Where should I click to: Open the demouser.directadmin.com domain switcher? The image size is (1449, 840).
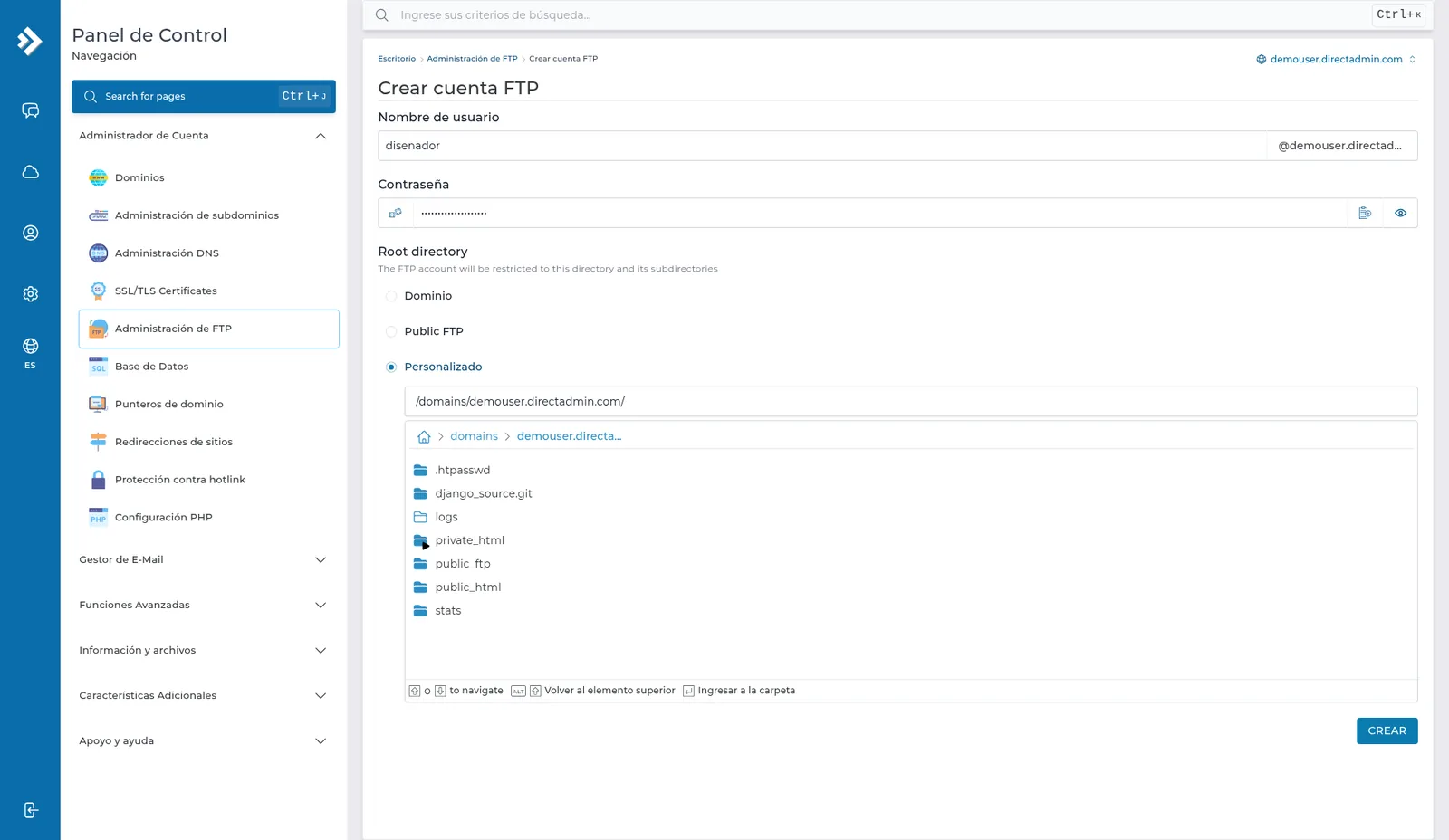(1336, 59)
